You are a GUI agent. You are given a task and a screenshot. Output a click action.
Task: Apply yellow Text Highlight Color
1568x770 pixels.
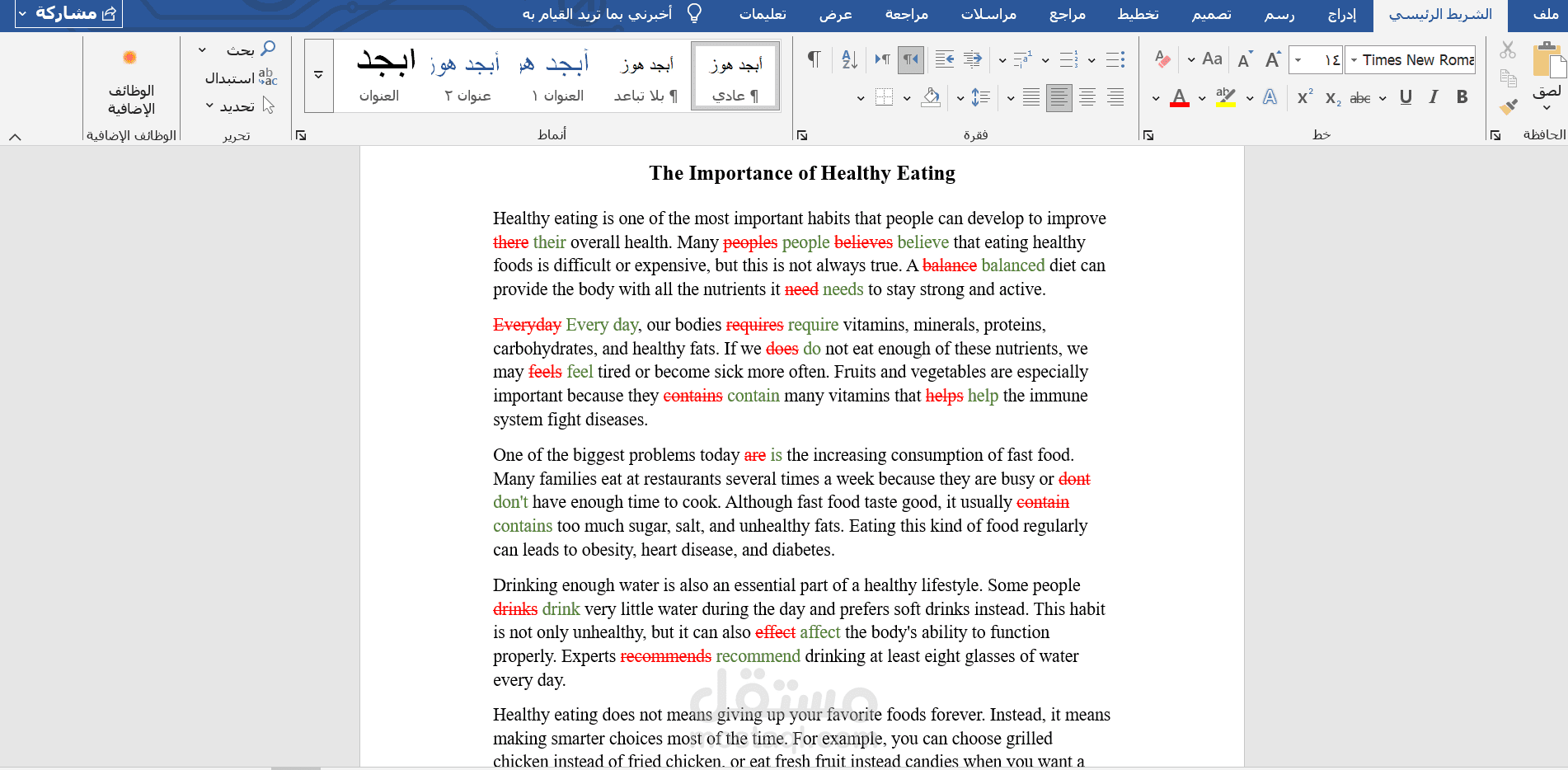pyautogui.click(x=1226, y=97)
